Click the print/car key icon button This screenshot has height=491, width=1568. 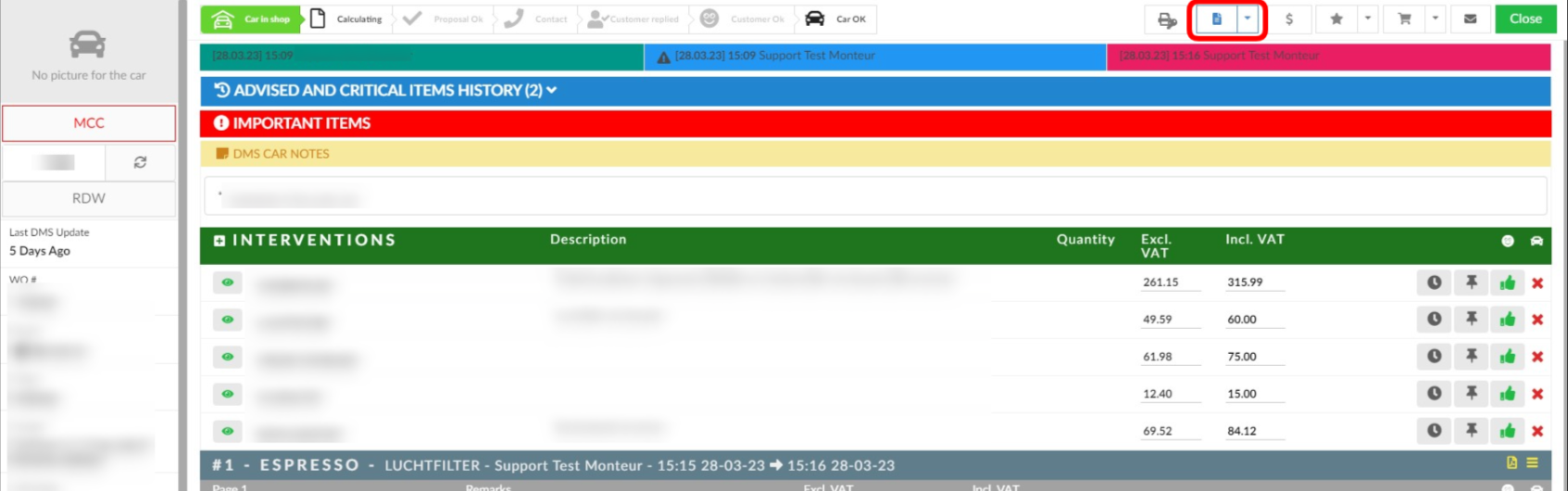tap(1166, 19)
